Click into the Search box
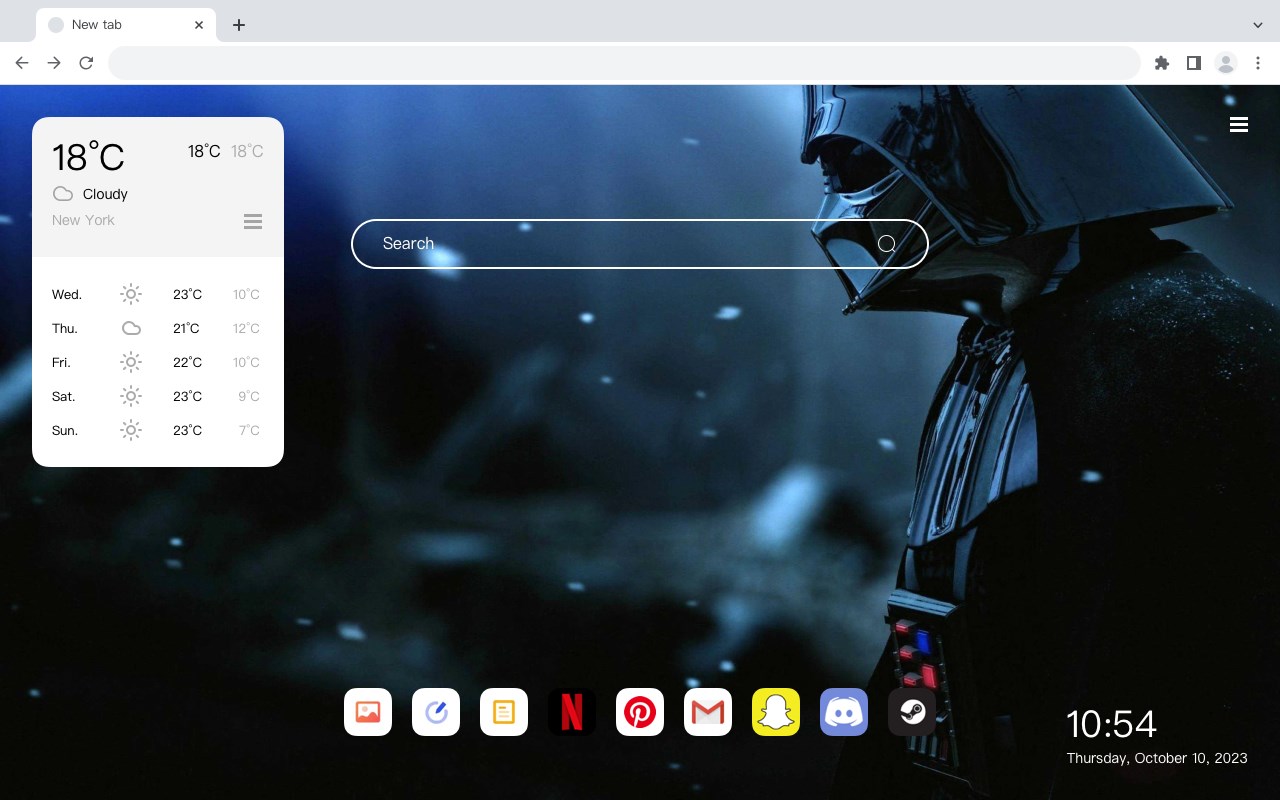1280x800 pixels. pos(640,244)
